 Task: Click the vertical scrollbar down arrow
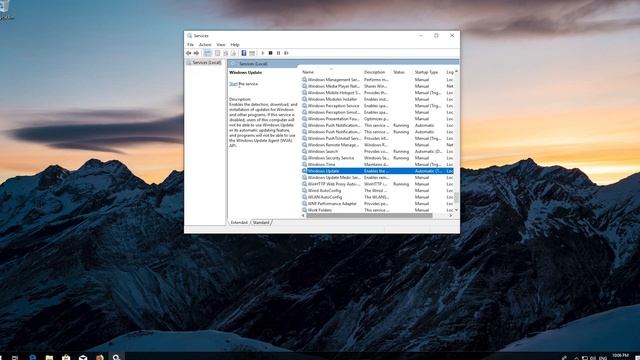point(456,210)
